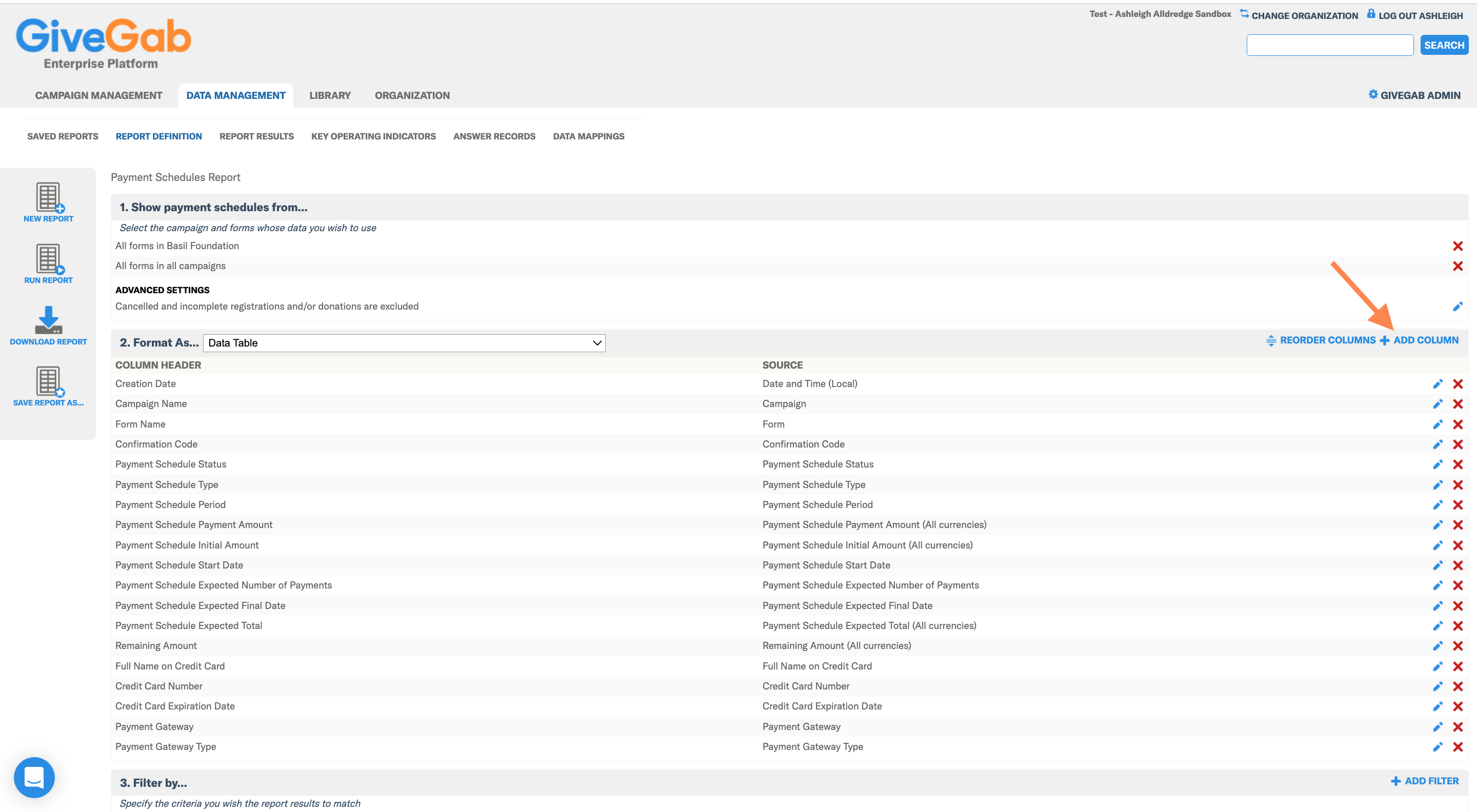Delete the Payment Schedule Expected Final Date column

pos(1458,606)
